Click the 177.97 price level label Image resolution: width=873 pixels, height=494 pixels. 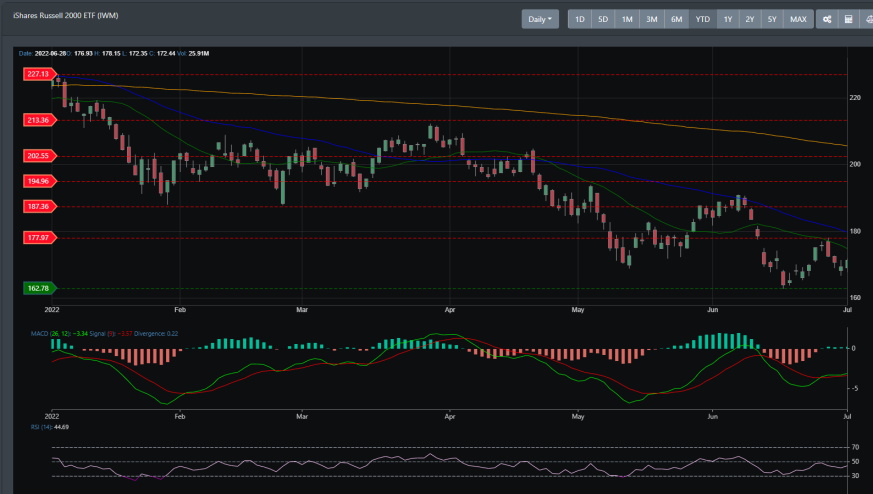39,238
